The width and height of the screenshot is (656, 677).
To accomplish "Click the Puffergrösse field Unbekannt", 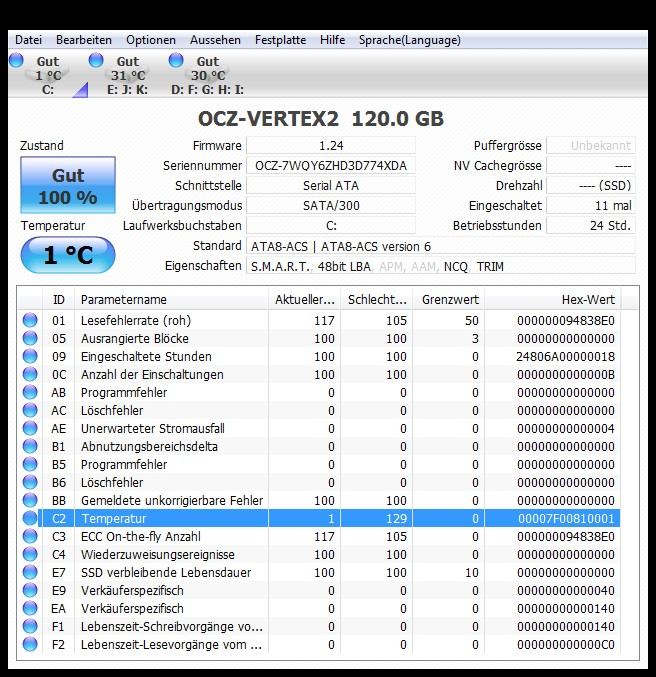I will [x=591, y=146].
